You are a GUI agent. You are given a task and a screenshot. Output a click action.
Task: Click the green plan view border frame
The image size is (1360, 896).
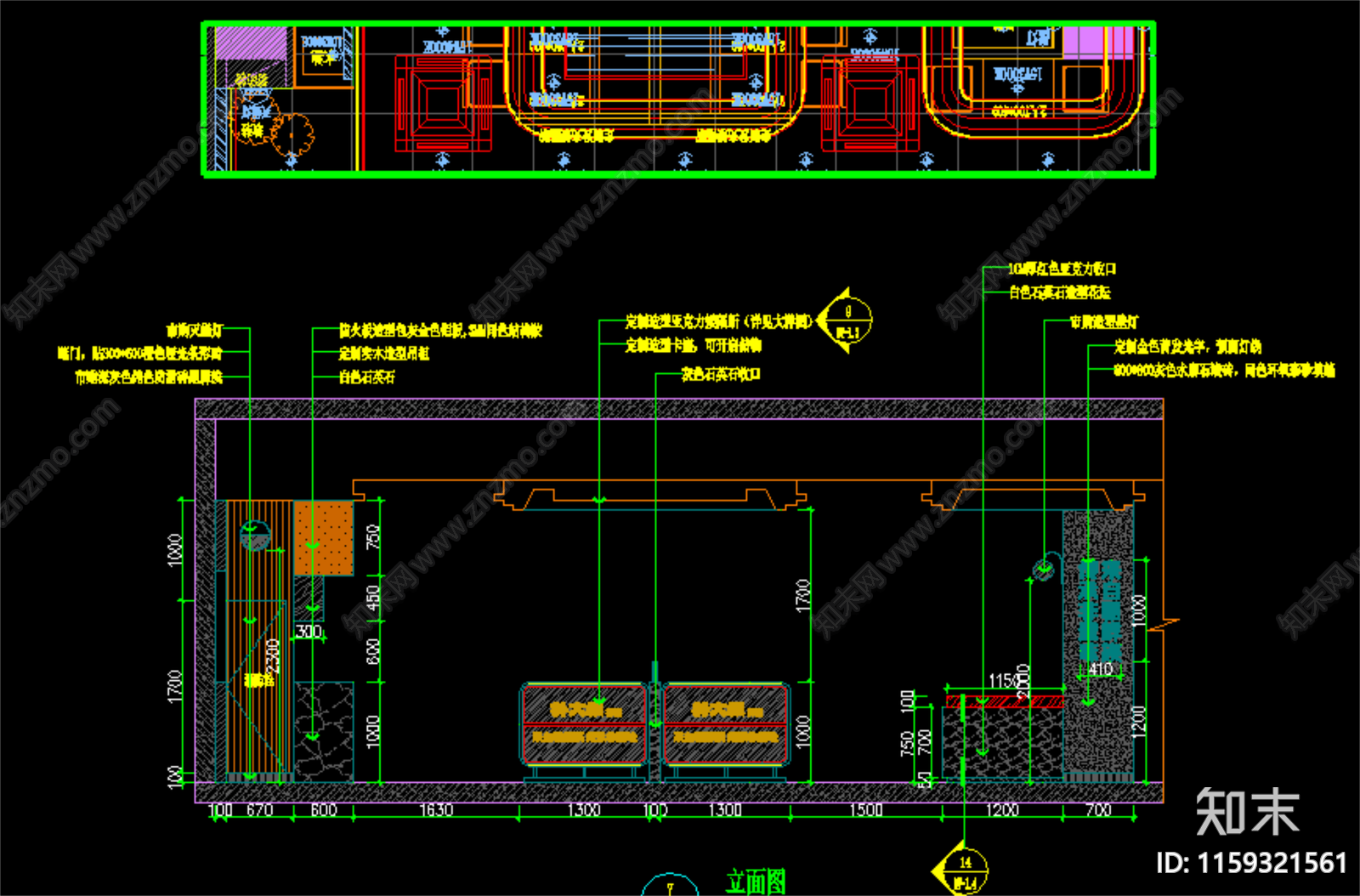[x=678, y=99]
